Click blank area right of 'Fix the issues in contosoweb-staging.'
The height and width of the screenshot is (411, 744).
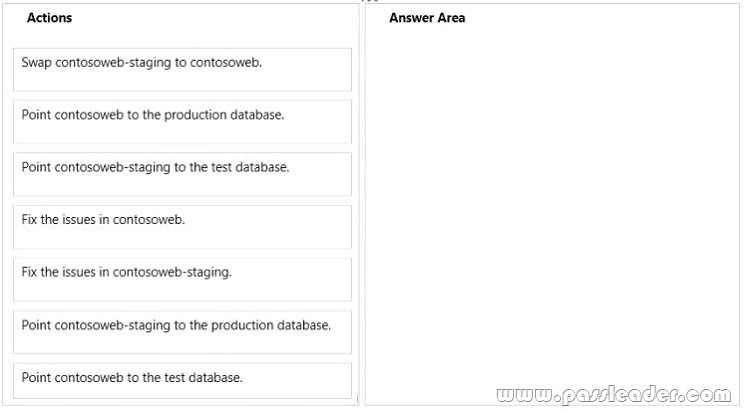click(x=291, y=280)
